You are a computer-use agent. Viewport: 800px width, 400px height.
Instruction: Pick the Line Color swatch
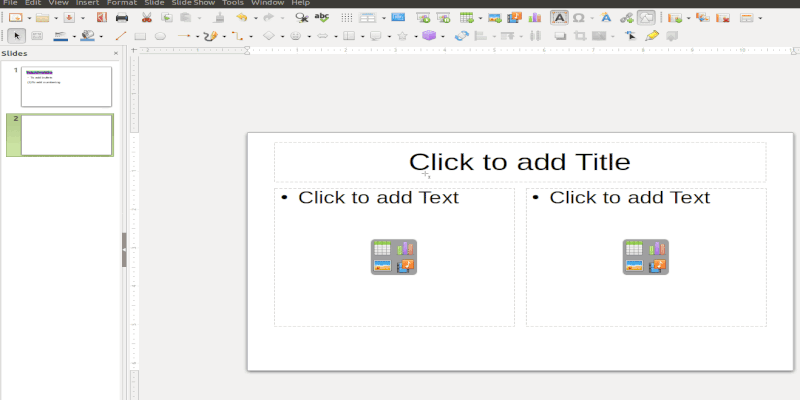pyautogui.click(x=61, y=36)
